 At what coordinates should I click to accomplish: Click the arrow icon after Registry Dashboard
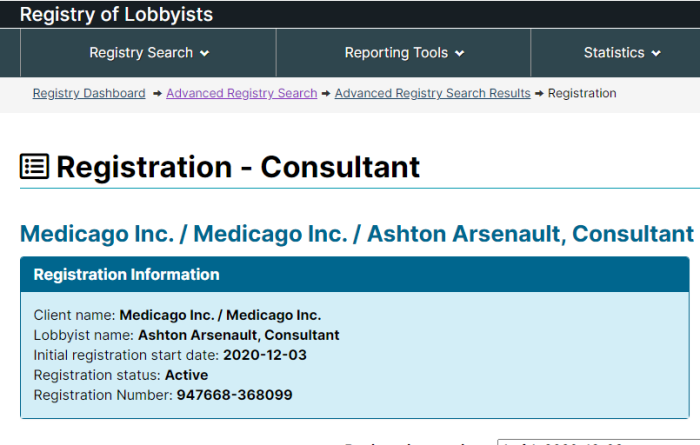point(157,93)
